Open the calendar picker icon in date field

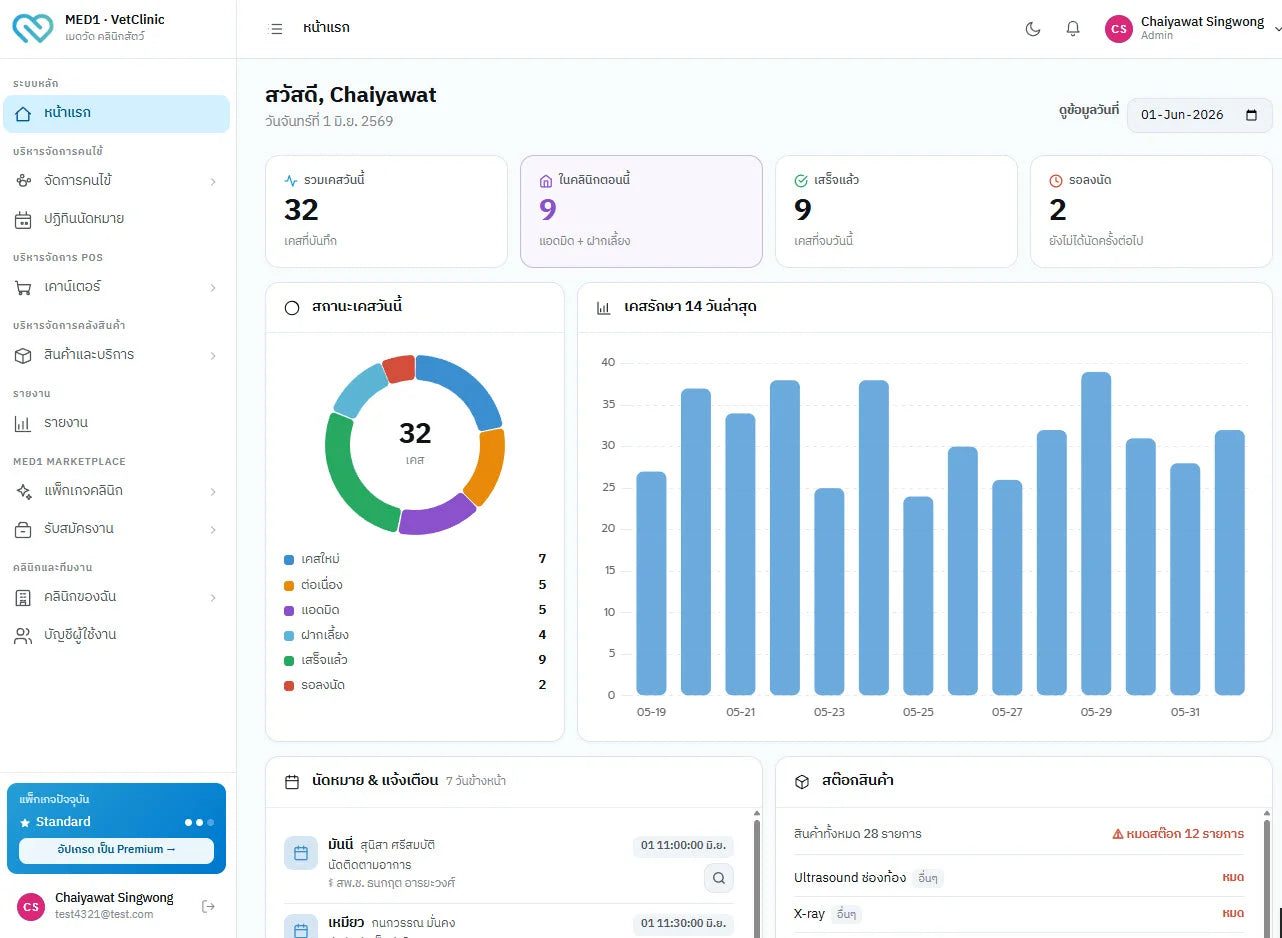click(1251, 115)
